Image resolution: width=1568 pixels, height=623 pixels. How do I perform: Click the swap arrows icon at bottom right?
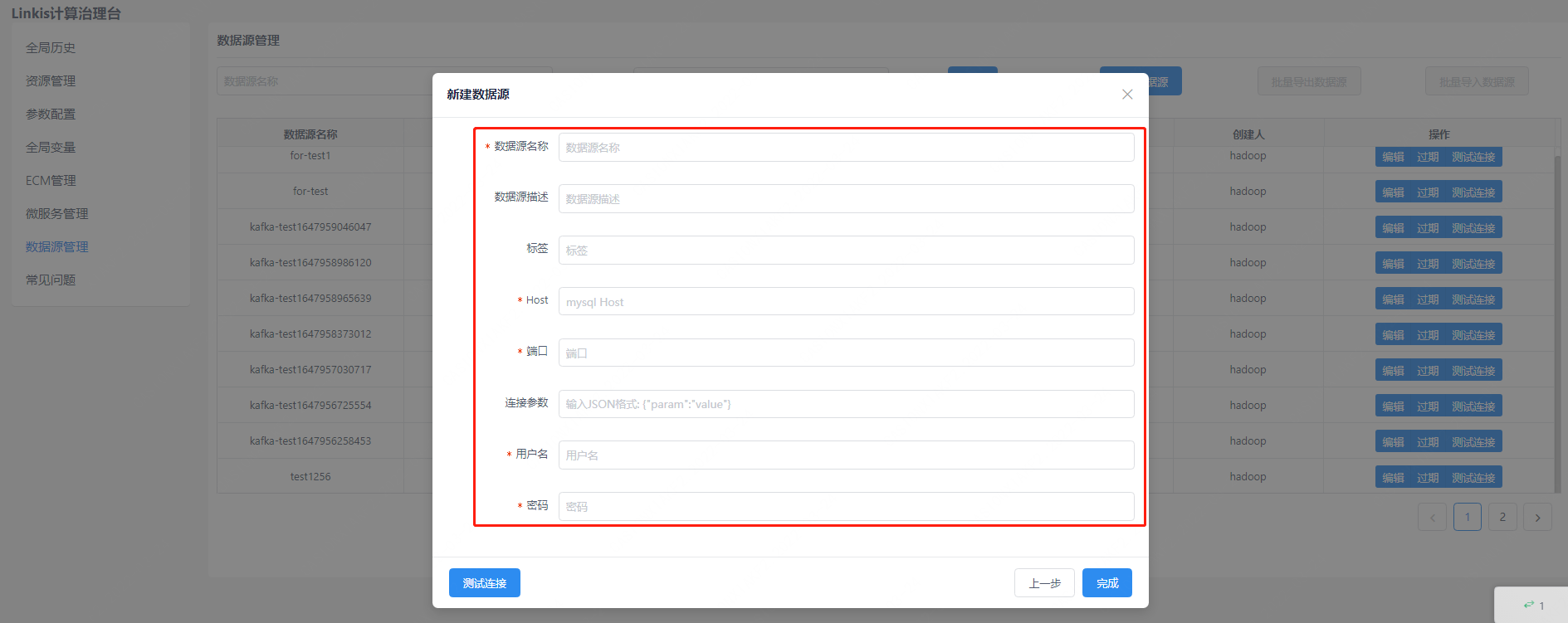1528,605
